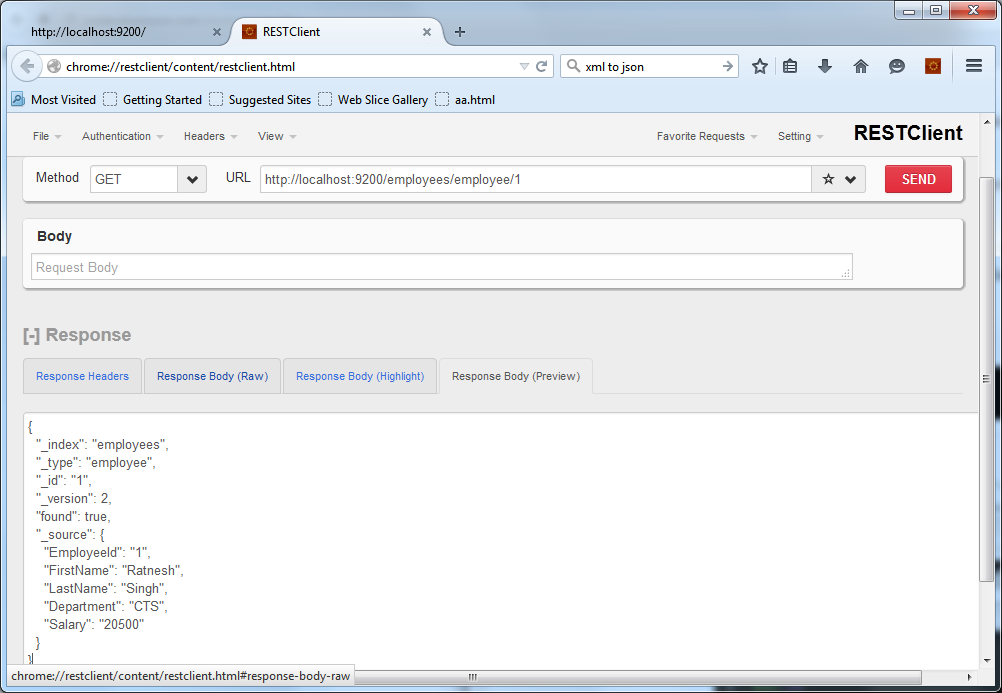Open the File menu
The height and width of the screenshot is (693, 1002).
click(47, 136)
